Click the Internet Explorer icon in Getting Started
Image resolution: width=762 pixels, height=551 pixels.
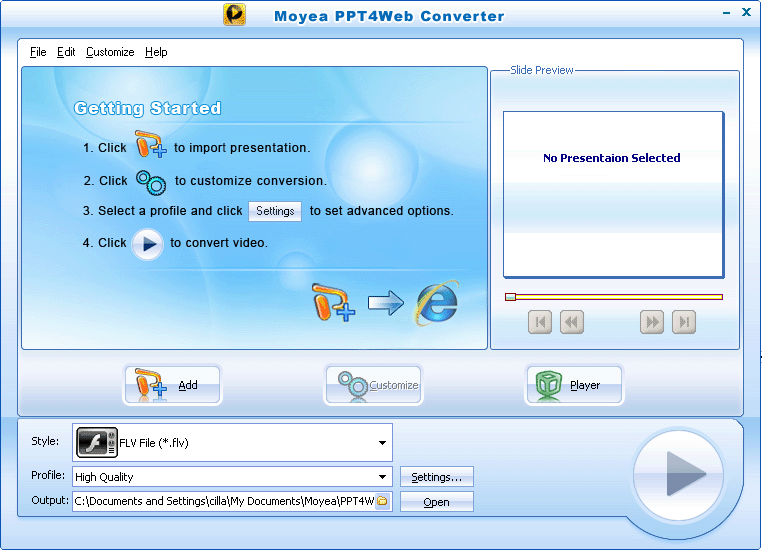tap(437, 303)
